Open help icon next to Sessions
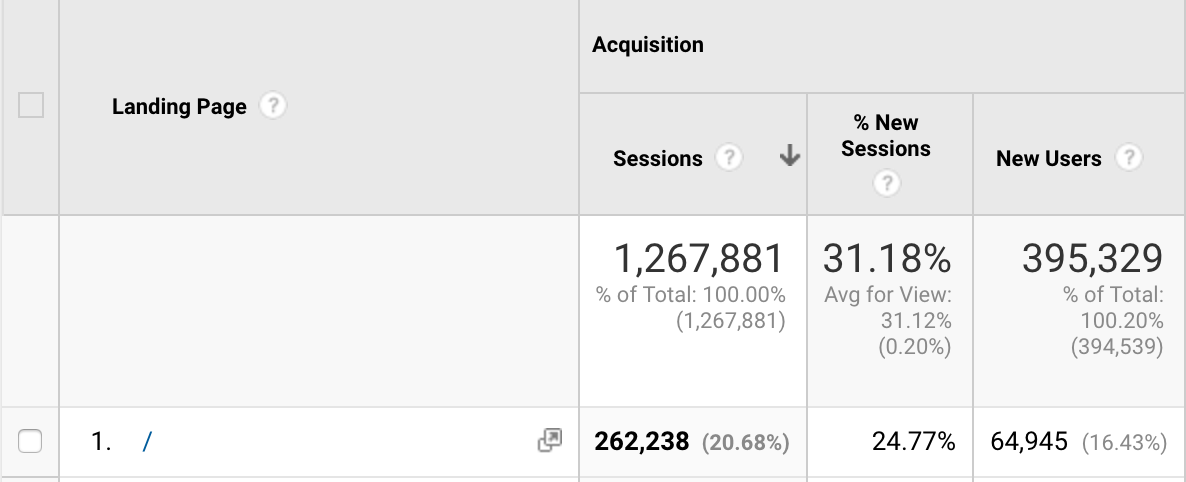 [x=728, y=158]
